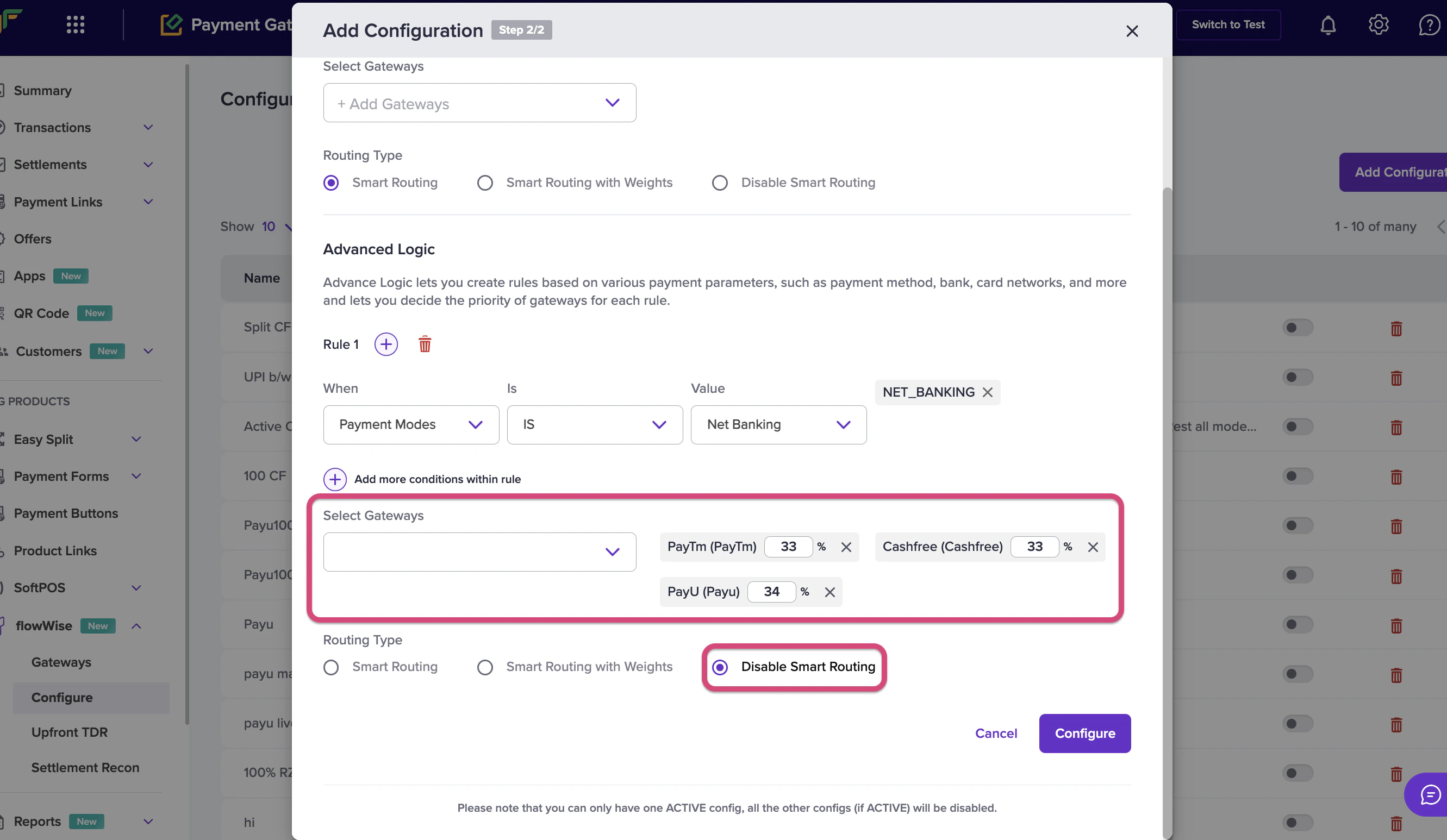Open the chat support bubble icon

(x=1429, y=795)
